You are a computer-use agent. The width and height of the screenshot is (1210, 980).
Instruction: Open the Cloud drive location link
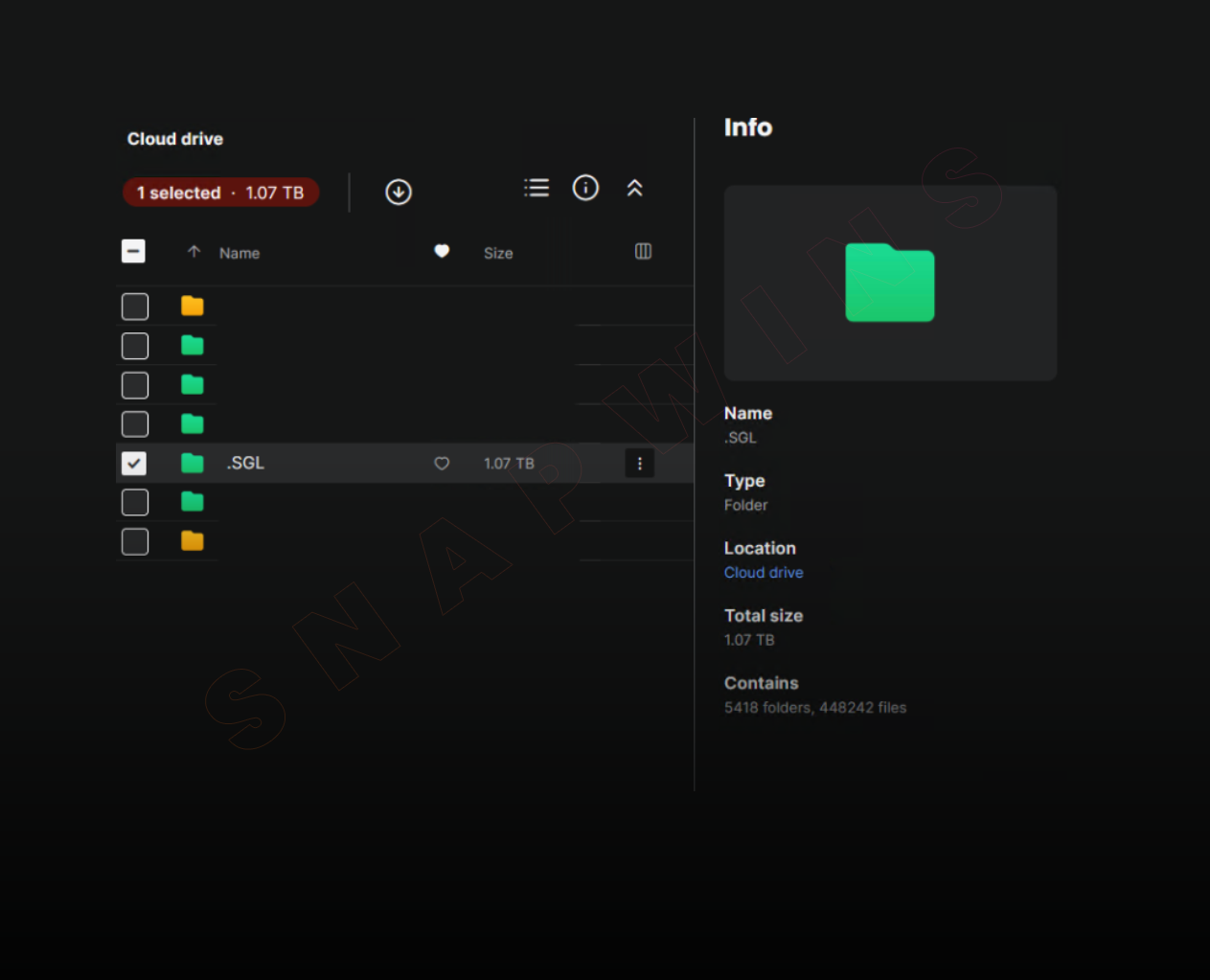click(764, 573)
